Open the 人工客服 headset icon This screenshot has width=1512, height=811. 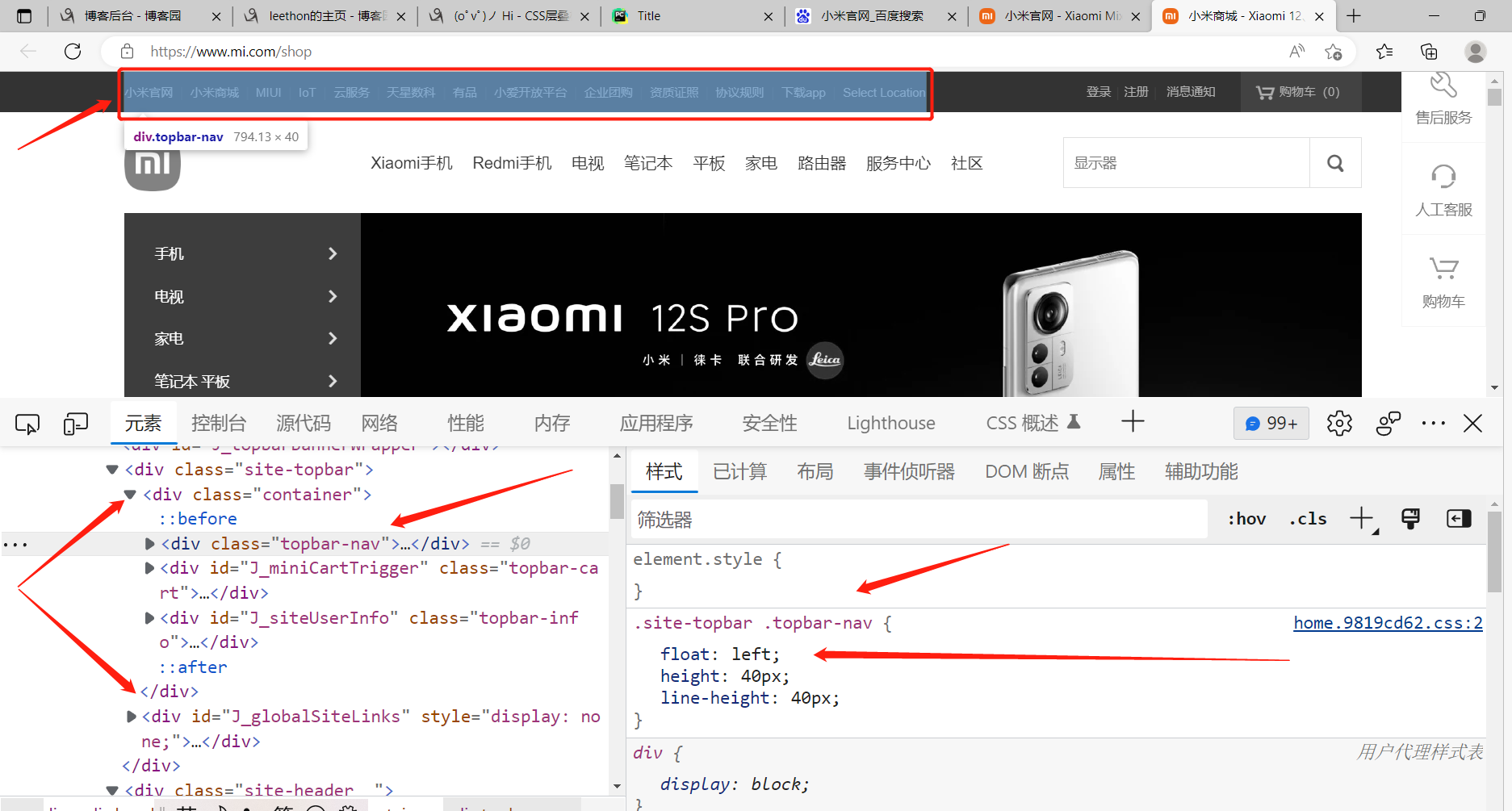1443,190
